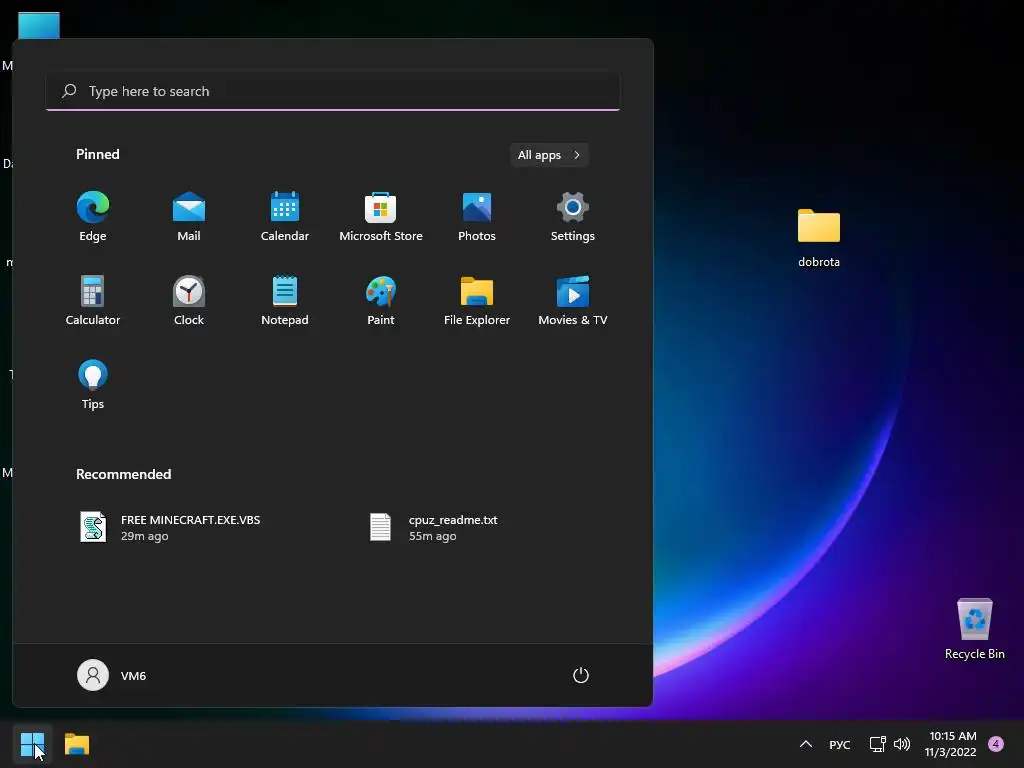Open File Explorer from Pinned apps
The height and width of the screenshot is (768, 1024).
tap(477, 300)
